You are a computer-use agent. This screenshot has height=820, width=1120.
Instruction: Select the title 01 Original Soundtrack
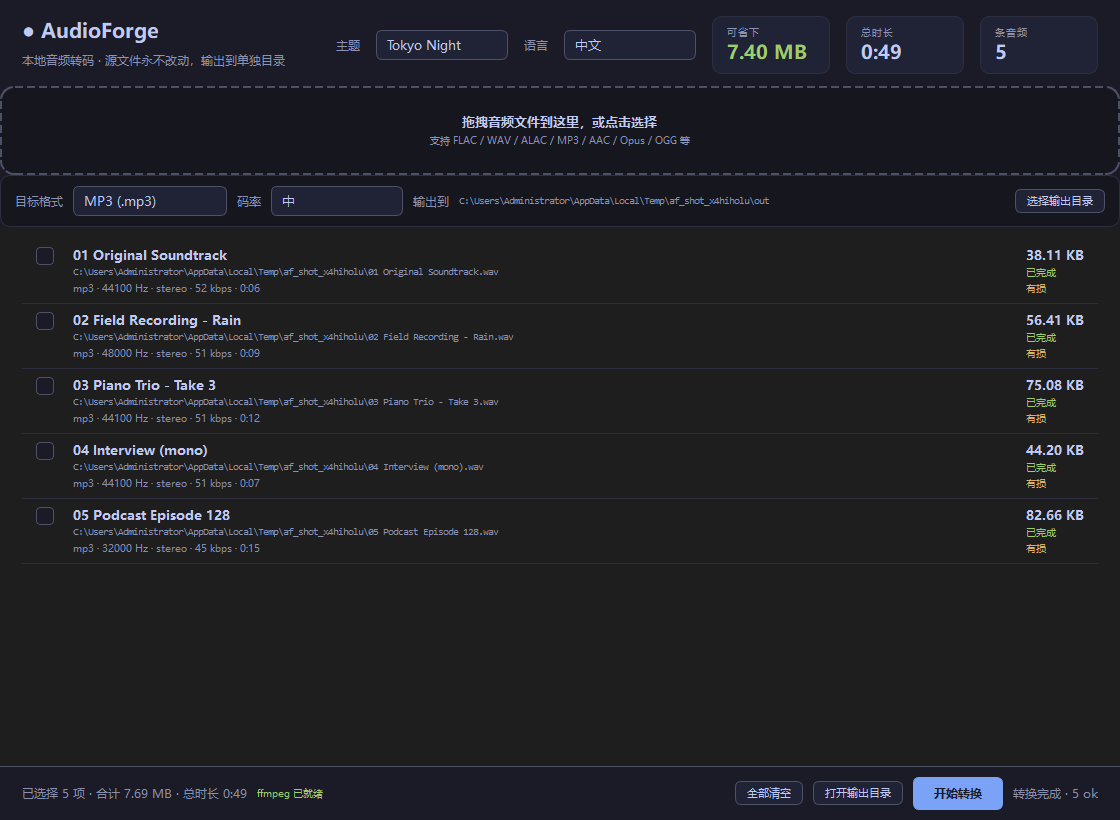pos(150,255)
